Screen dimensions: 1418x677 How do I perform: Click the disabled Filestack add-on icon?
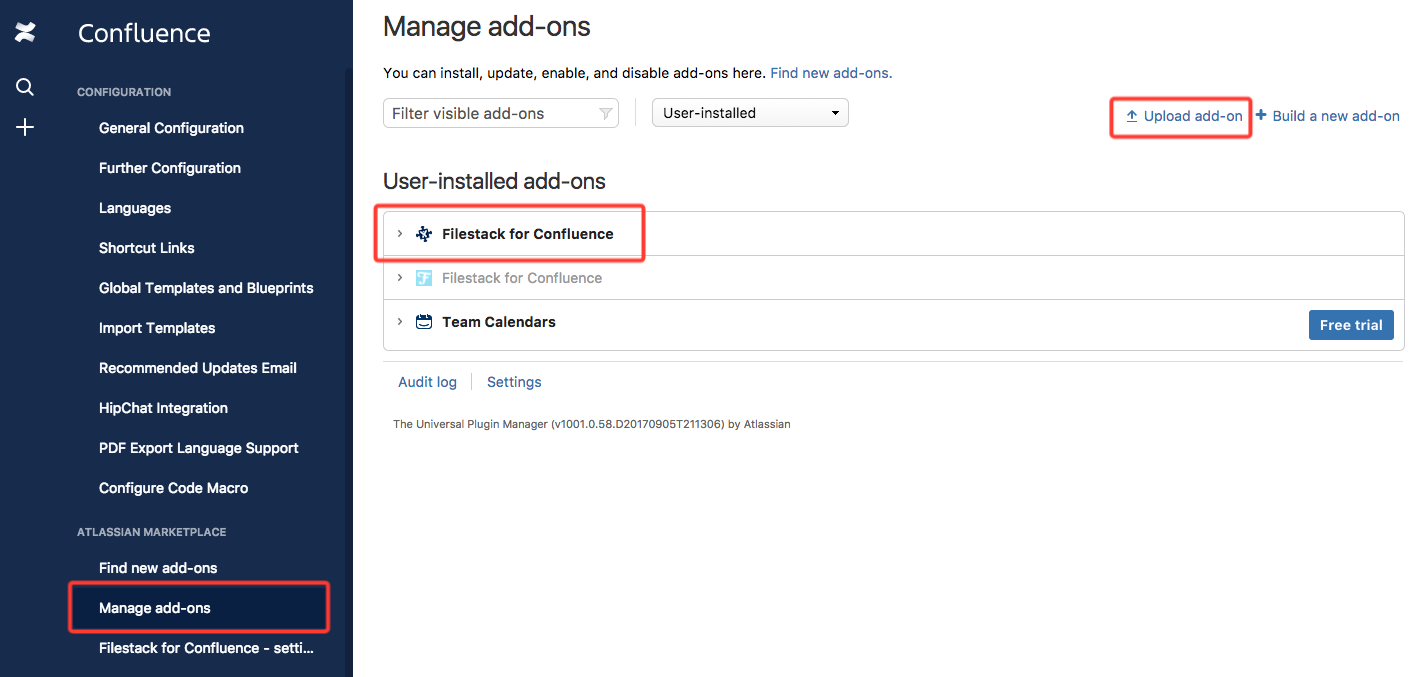(424, 278)
